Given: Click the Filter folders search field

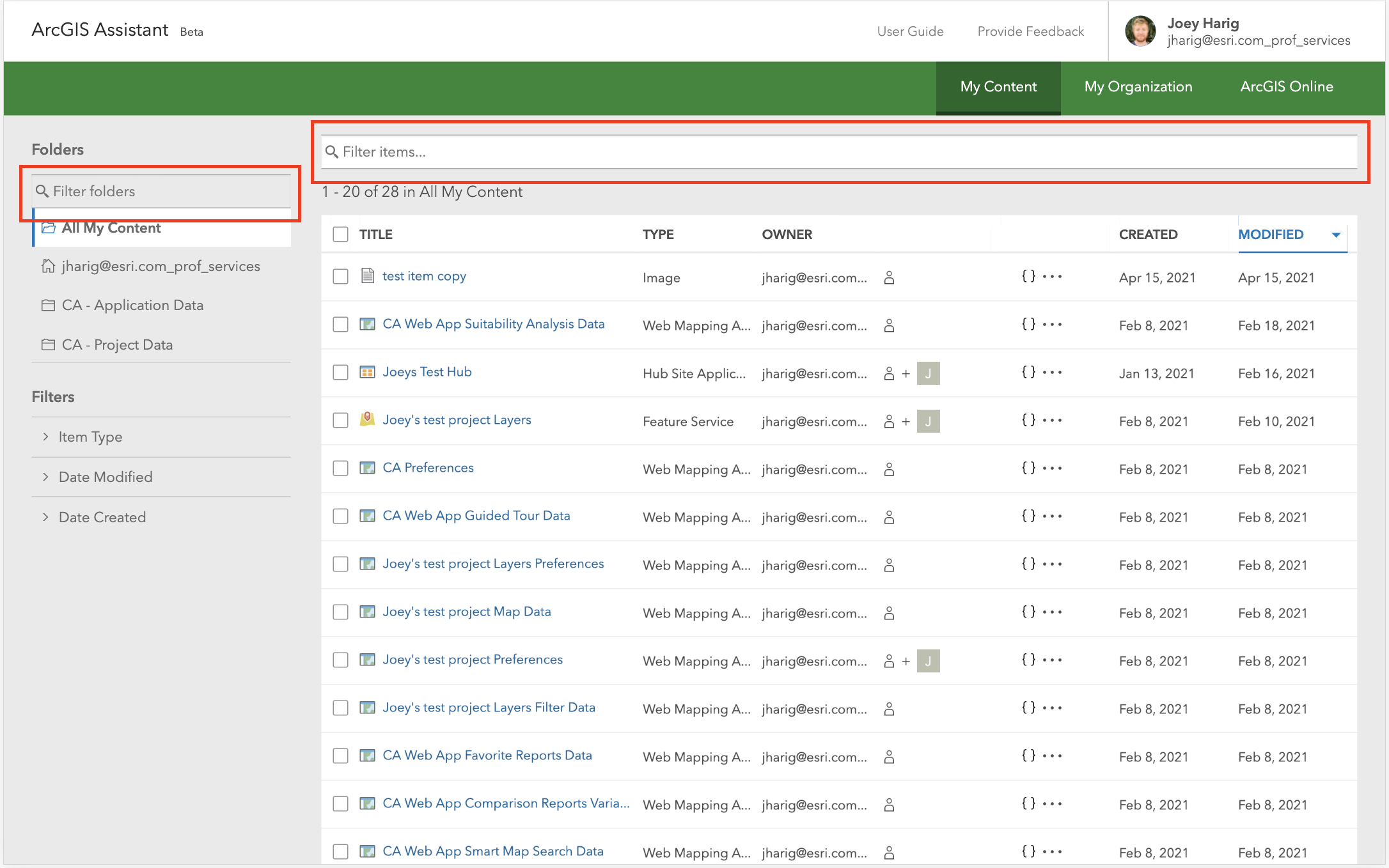Looking at the screenshot, I should (161, 191).
